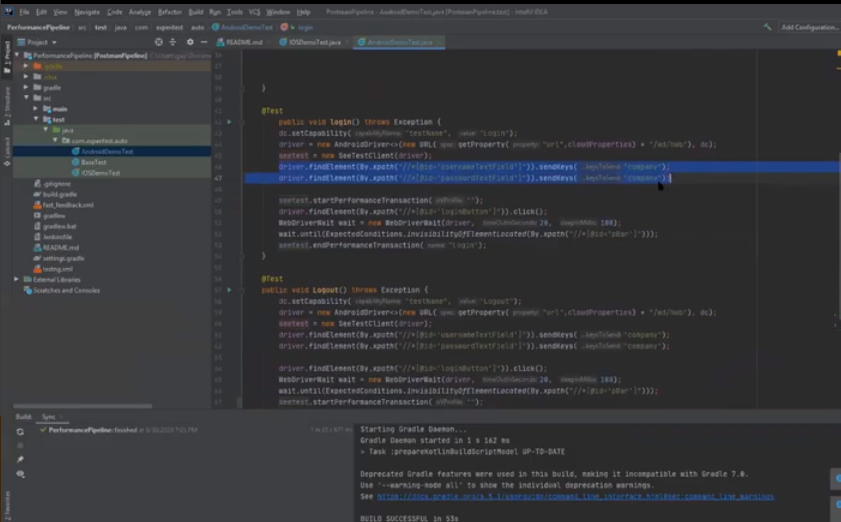Select PerformancePipeline finished build result
This screenshot has width=841, height=522.
118,430
